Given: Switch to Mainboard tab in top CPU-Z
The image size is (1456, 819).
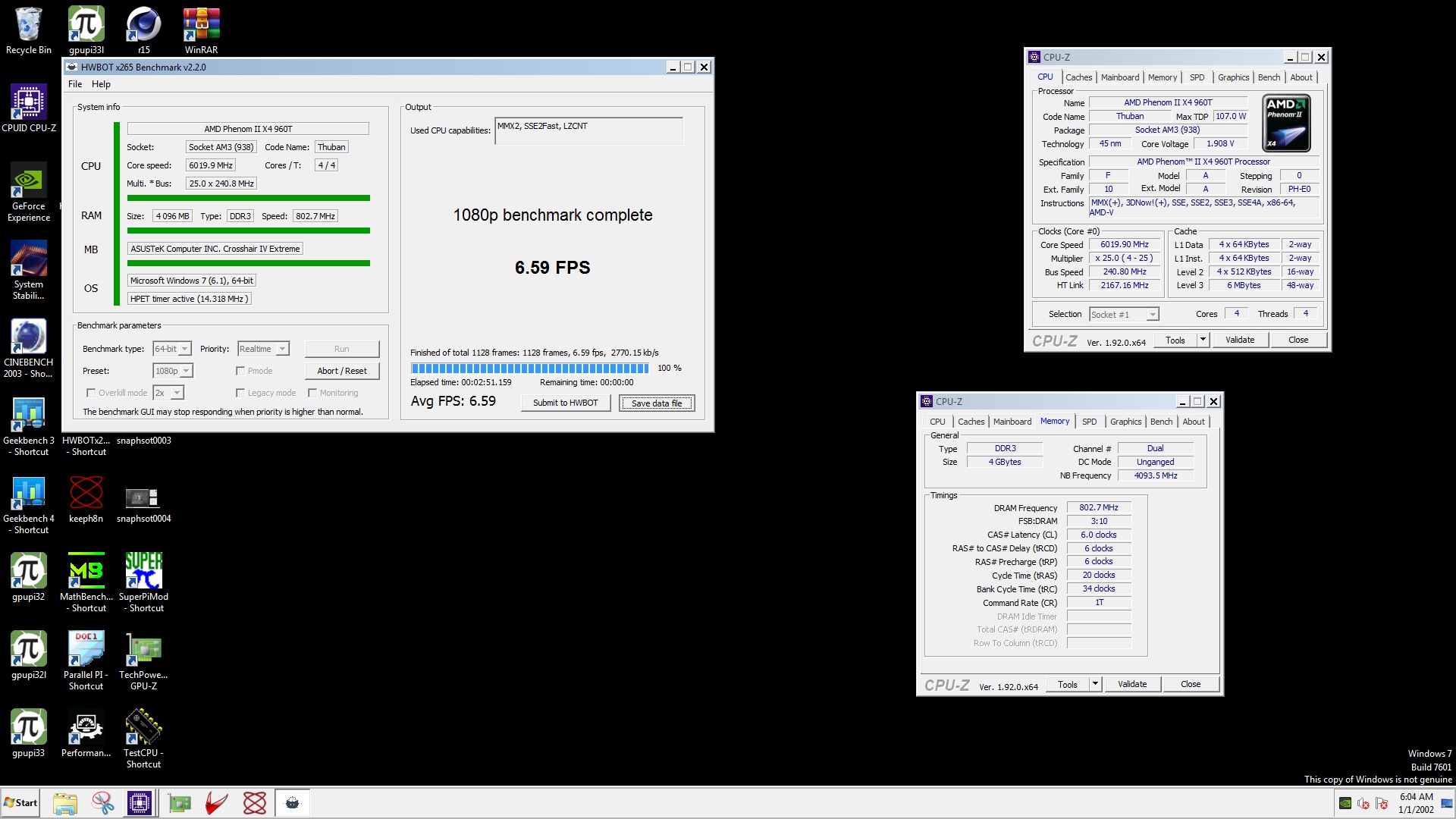Looking at the screenshot, I should click(x=1120, y=77).
